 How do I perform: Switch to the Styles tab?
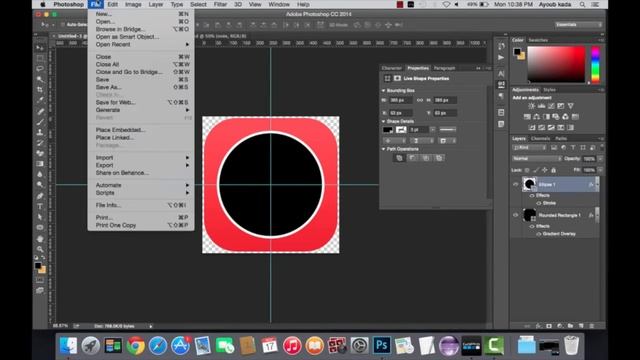click(x=549, y=90)
